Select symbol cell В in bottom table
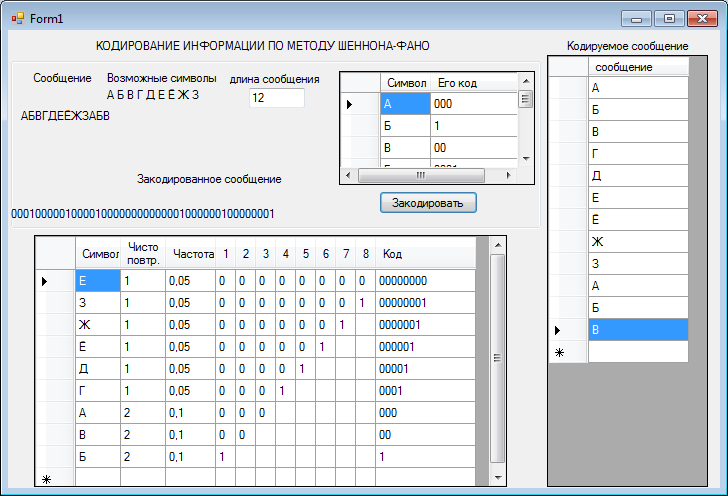 point(98,435)
